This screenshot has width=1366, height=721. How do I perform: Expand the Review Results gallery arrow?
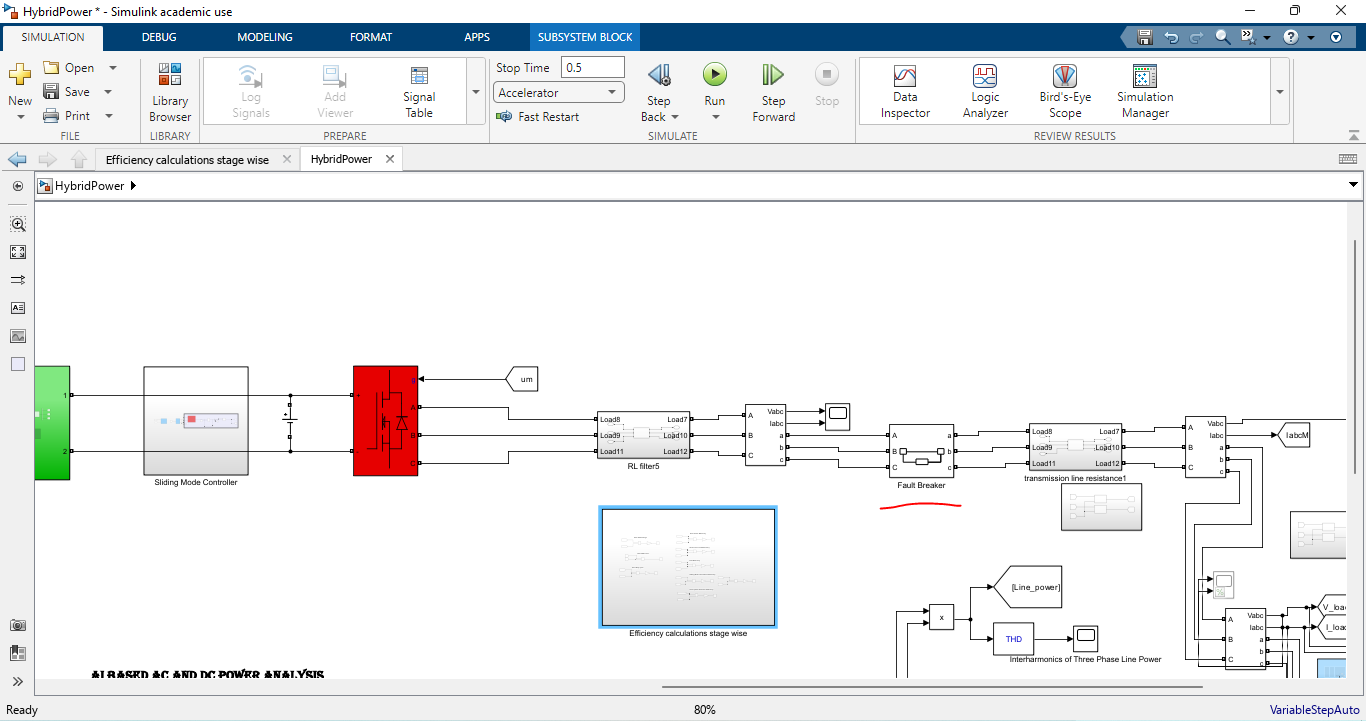pos(1279,92)
